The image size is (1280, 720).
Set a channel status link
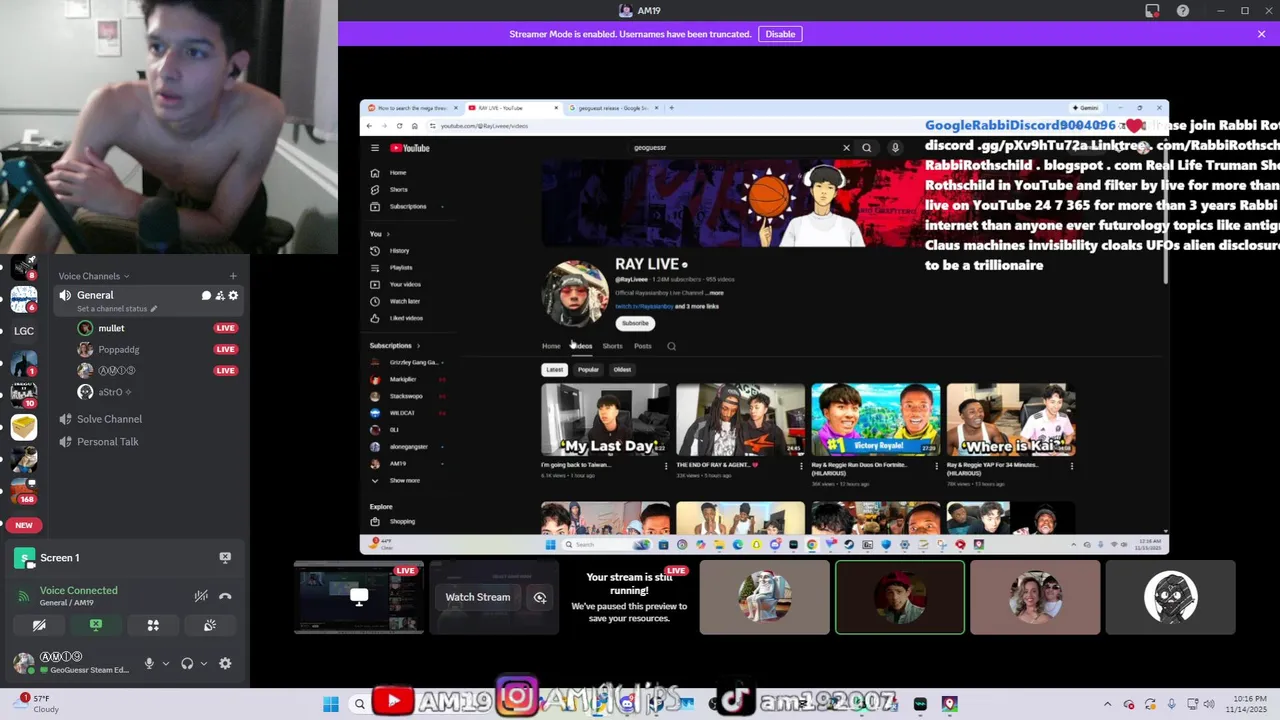click(x=117, y=309)
